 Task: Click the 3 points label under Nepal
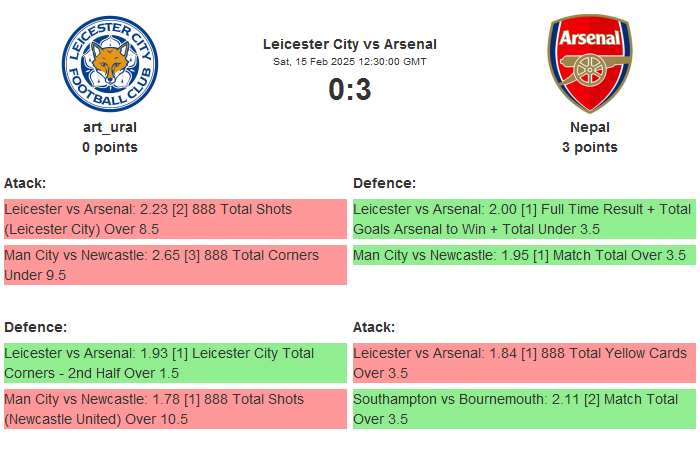click(x=589, y=147)
